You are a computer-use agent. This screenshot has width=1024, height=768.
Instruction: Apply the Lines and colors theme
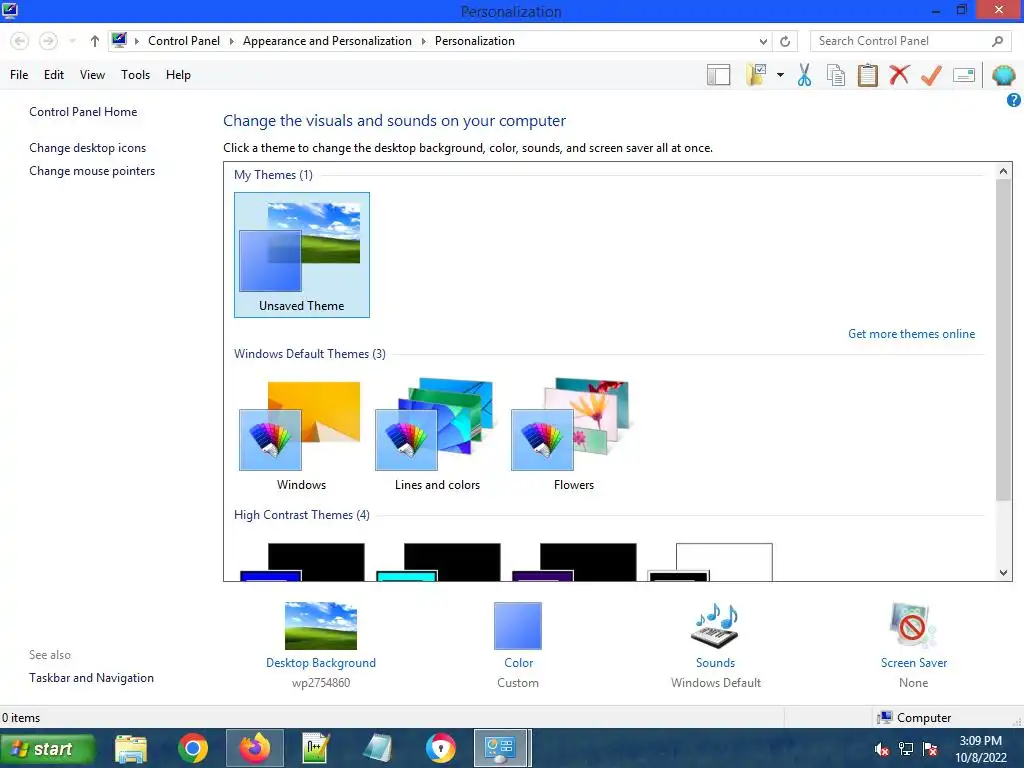437,436
